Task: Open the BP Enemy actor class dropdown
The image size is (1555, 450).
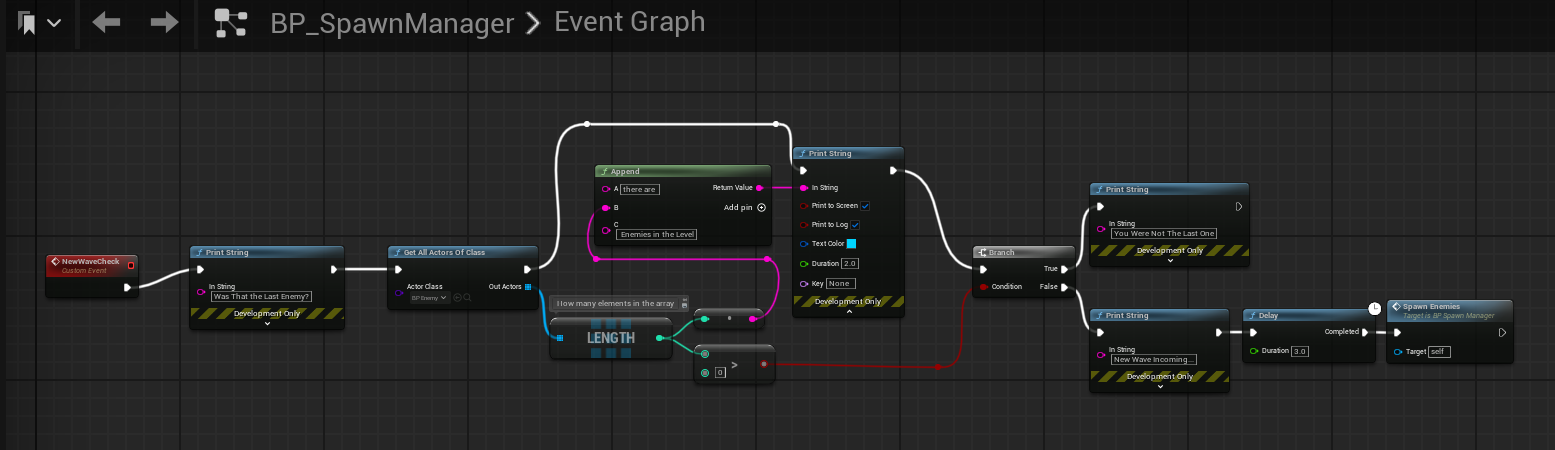Action: click(429, 297)
